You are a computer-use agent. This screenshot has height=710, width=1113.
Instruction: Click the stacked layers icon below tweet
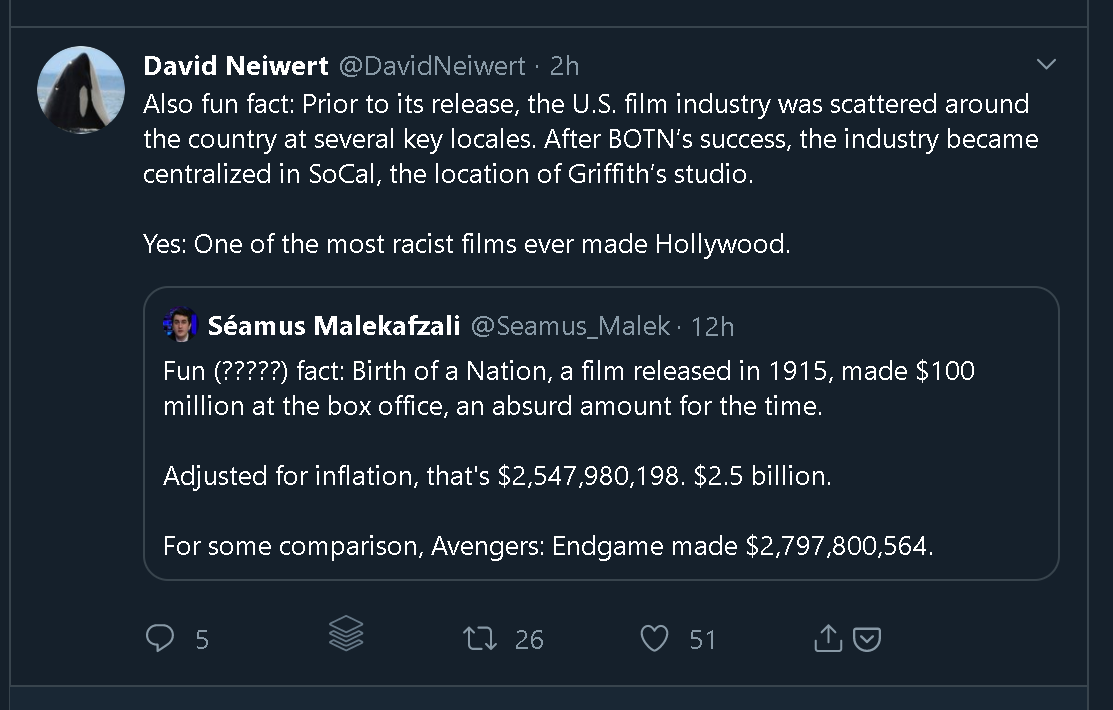coord(346,634)
